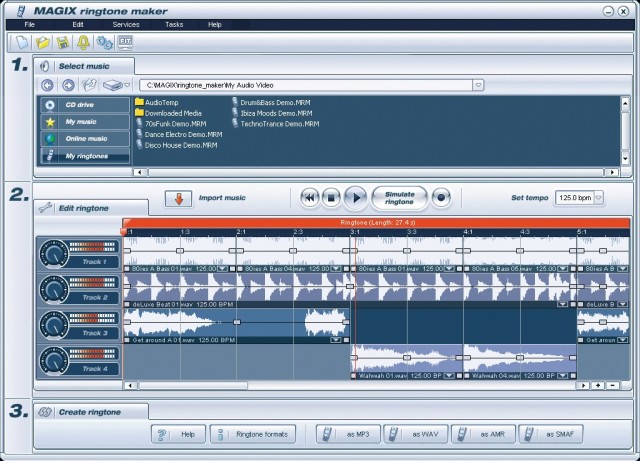Screen dimensions: 640x461
Task: Play the ringtone
Action: pos(356,198)
